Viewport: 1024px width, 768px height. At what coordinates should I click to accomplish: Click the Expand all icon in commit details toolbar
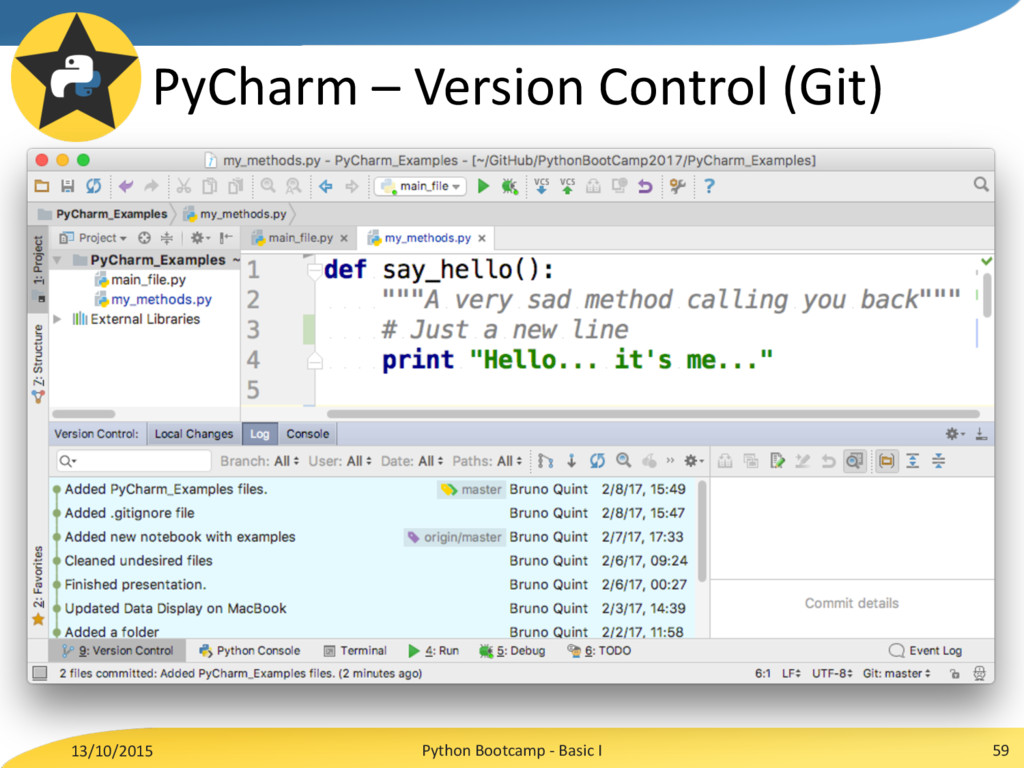pos(913,461)
